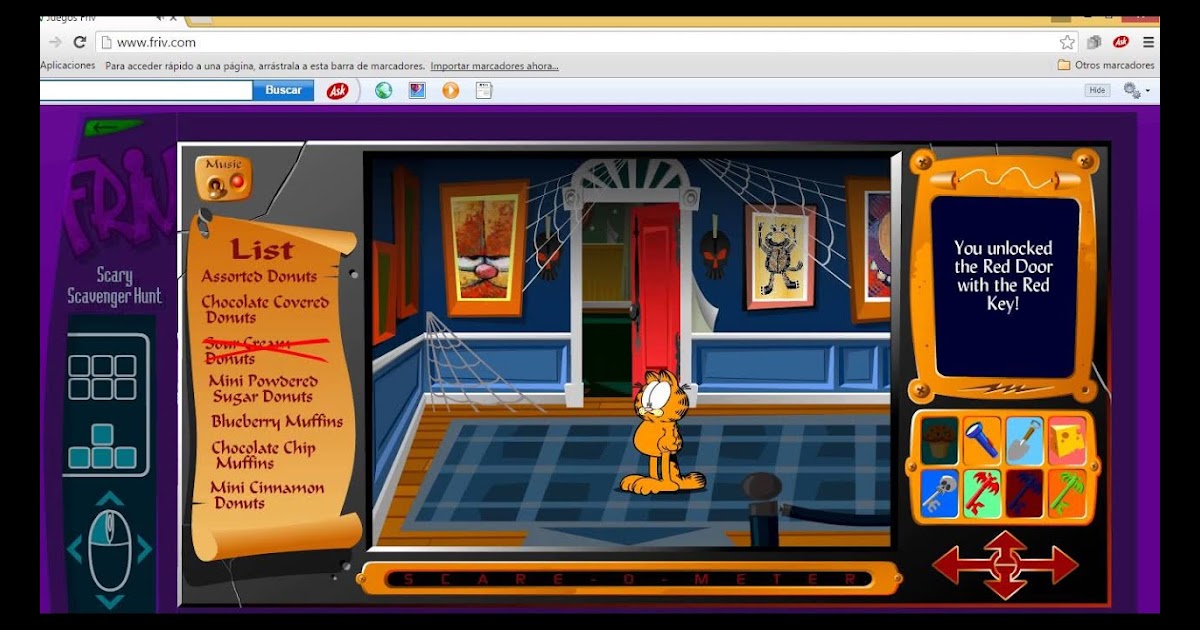1200x630 pixels.
Task: Click the six-square grid icon in sidebar
Action: (102, 377)
